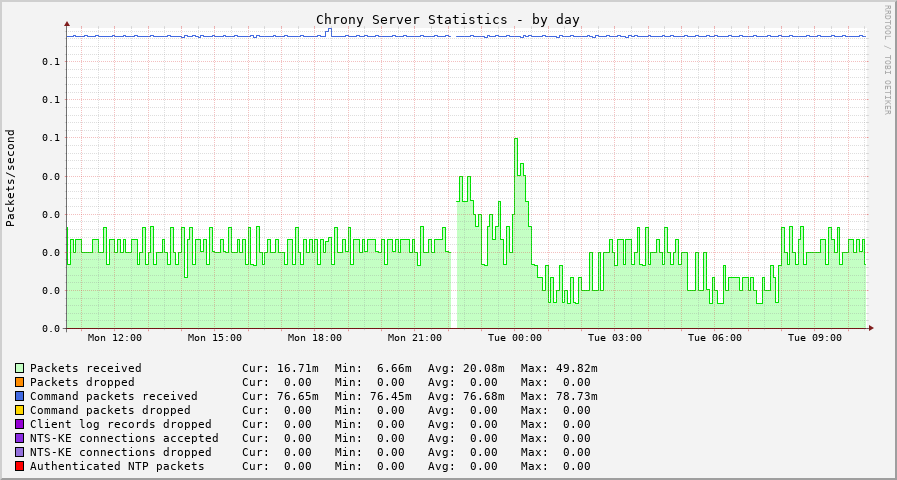Click the NTS-KE connections dropped swatch

pos(19,452)
